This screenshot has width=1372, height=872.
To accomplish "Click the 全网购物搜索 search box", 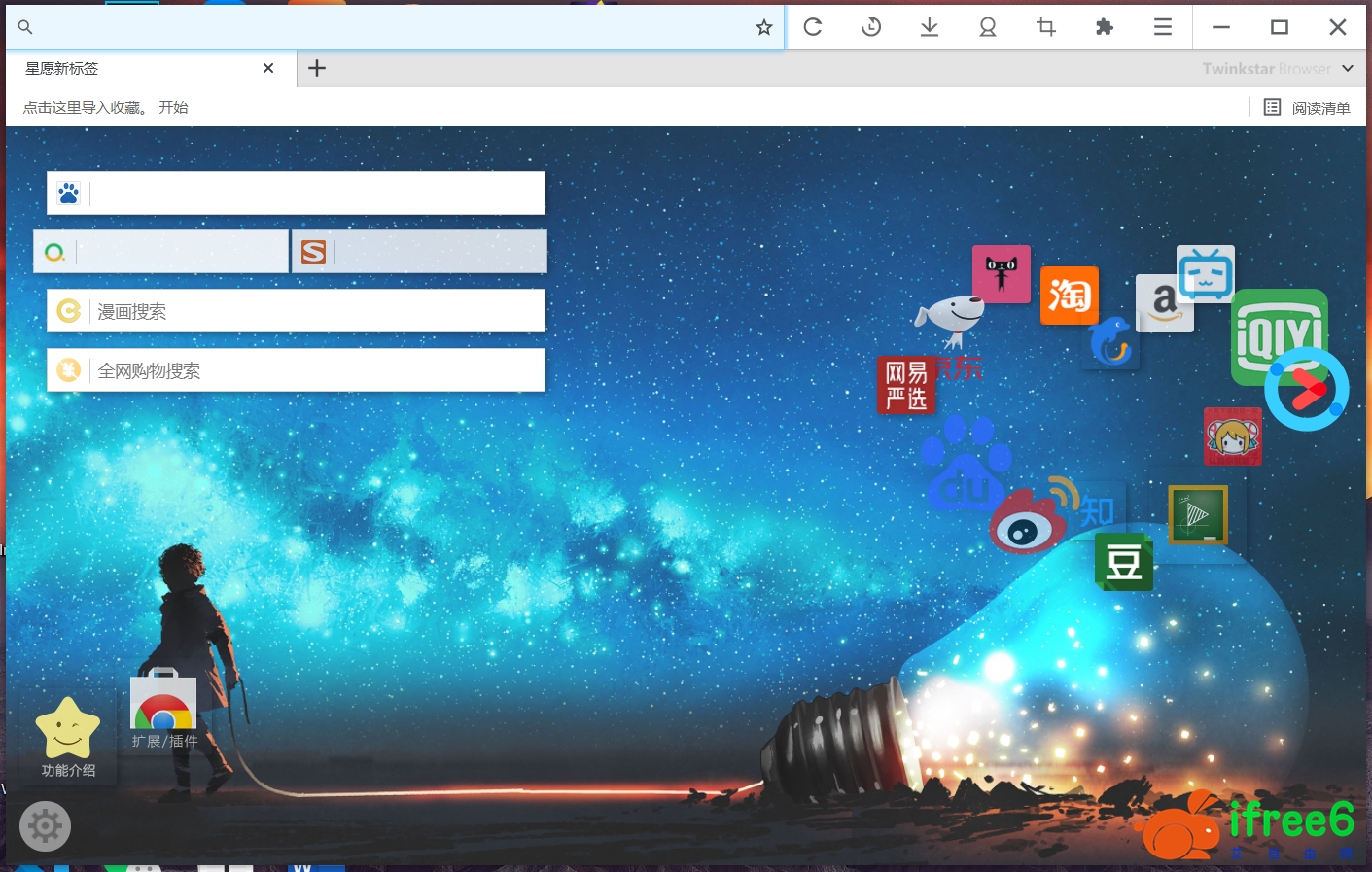I will (316, 370).
